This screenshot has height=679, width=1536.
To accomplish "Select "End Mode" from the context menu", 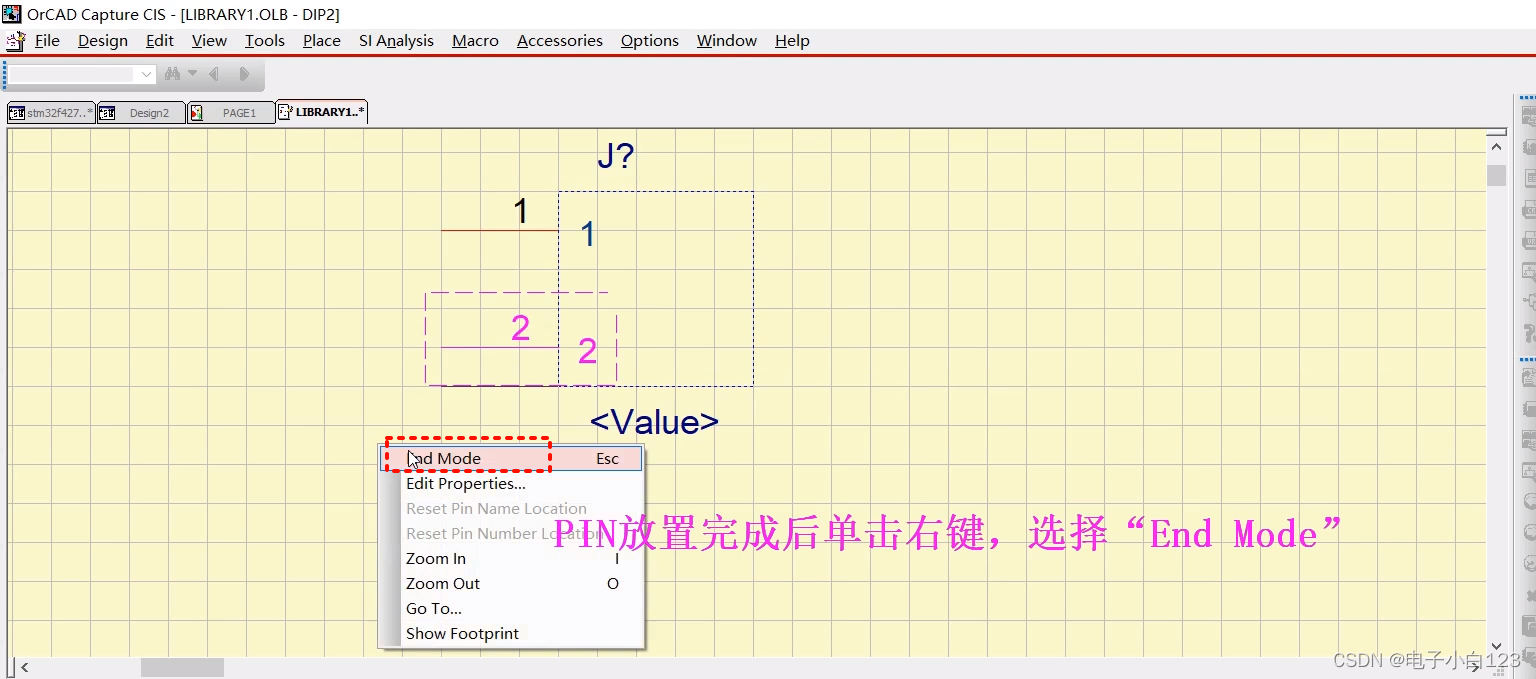I will coord(447,458).
